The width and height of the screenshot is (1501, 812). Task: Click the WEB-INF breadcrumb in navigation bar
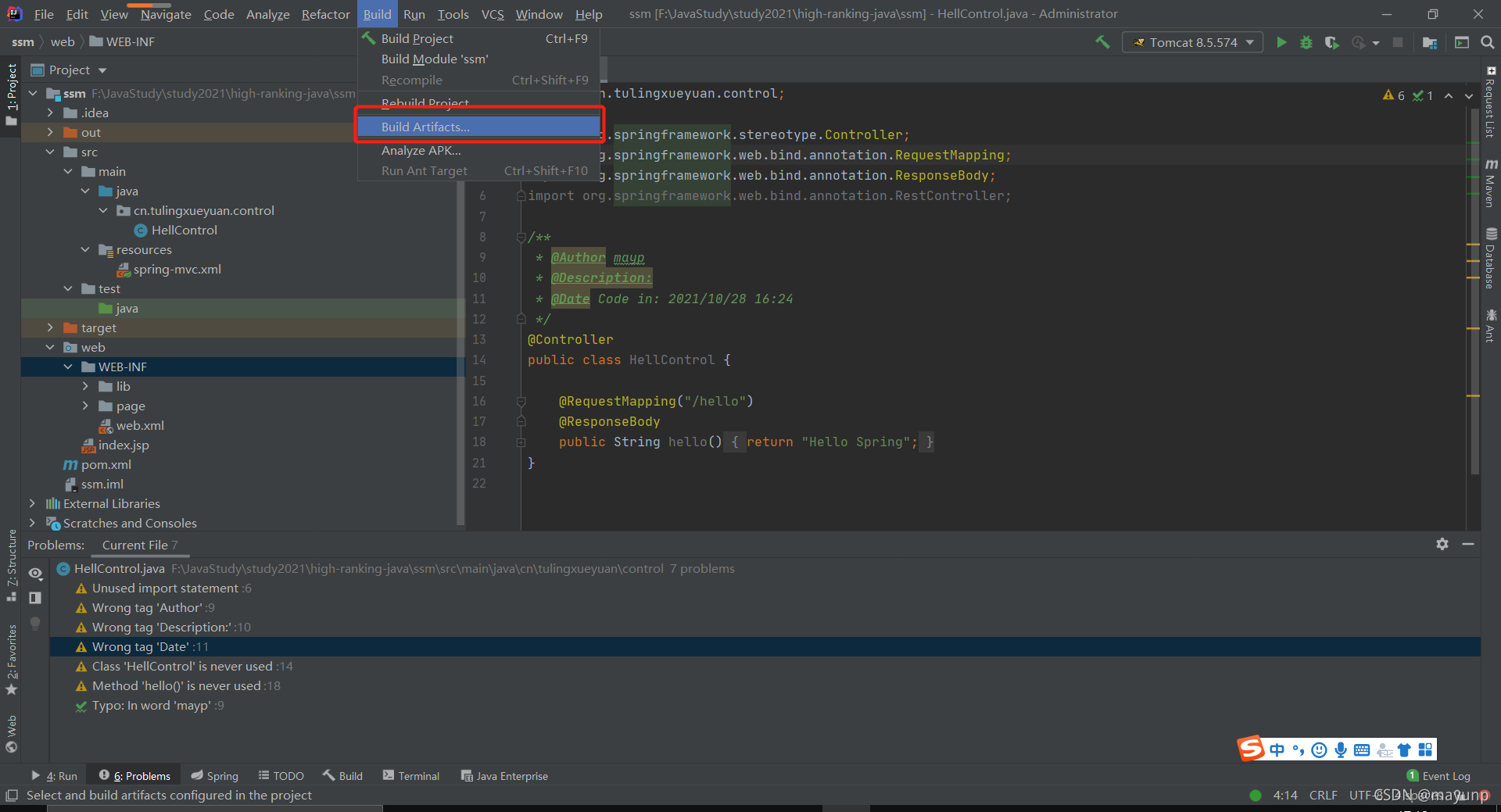click(122, 41)
